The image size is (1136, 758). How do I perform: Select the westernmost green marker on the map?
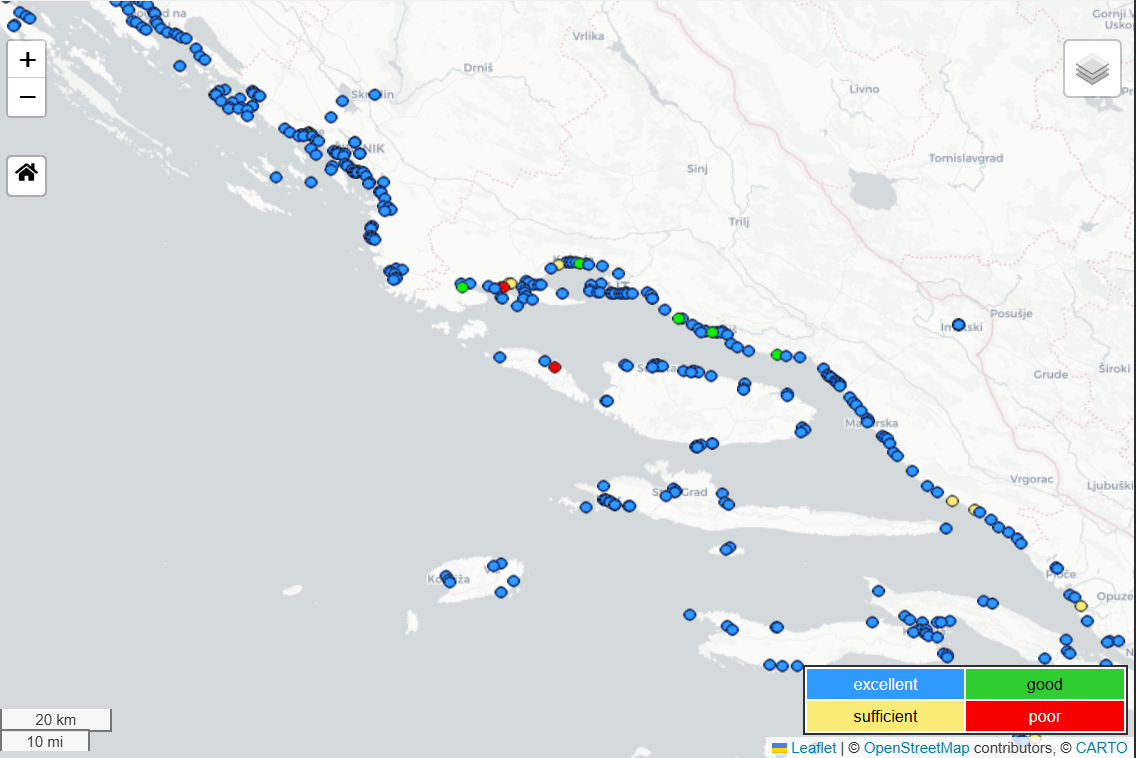point(462,287)
